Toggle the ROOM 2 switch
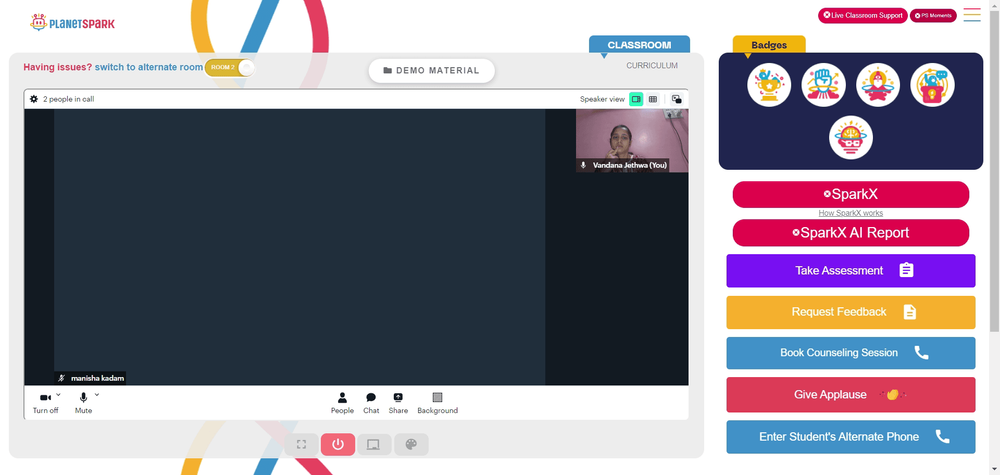The height and width of the screenshot is (475, 1000). [x=230, y=67]
